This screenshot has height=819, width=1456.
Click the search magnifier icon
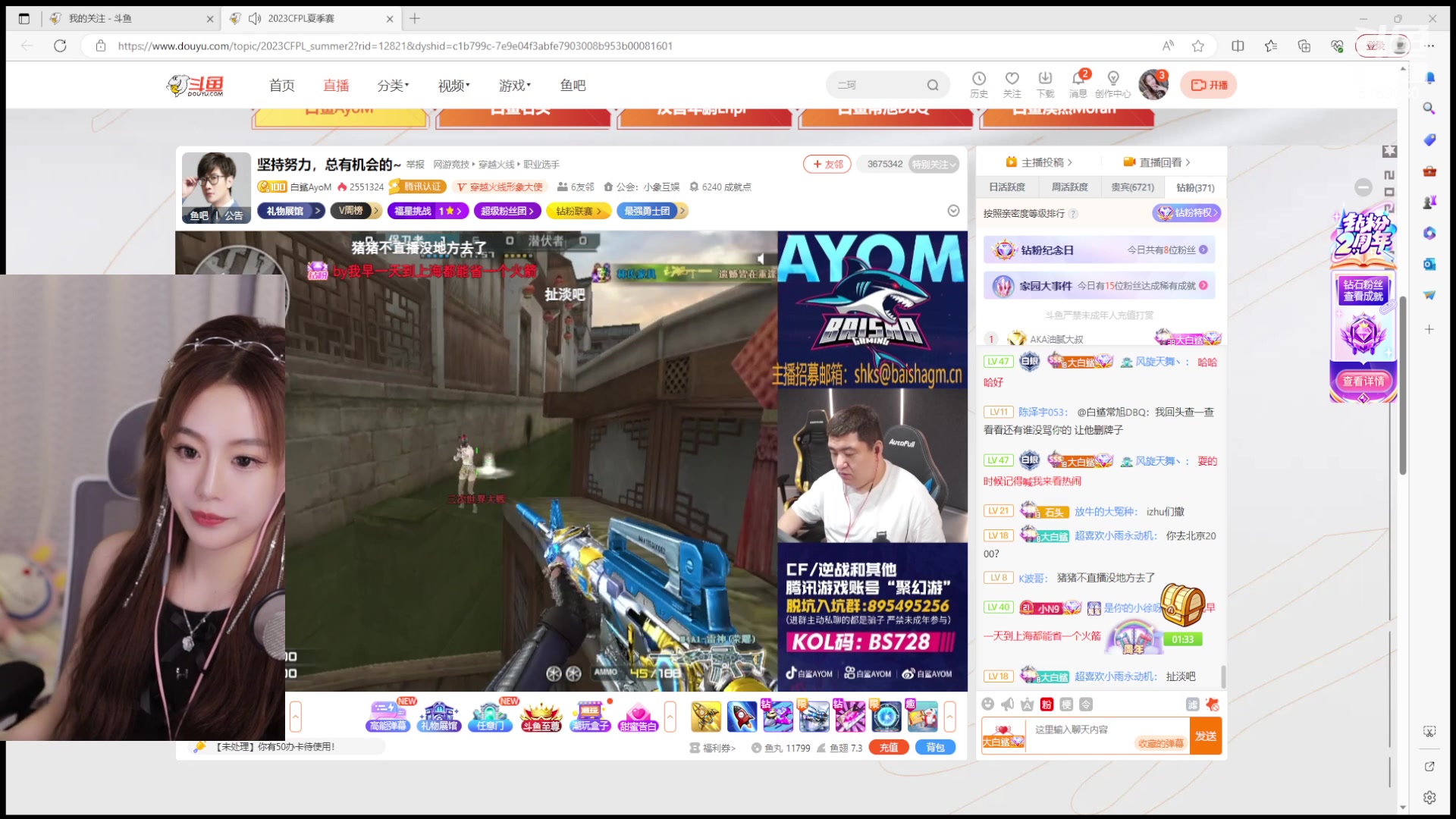(933, 85)
